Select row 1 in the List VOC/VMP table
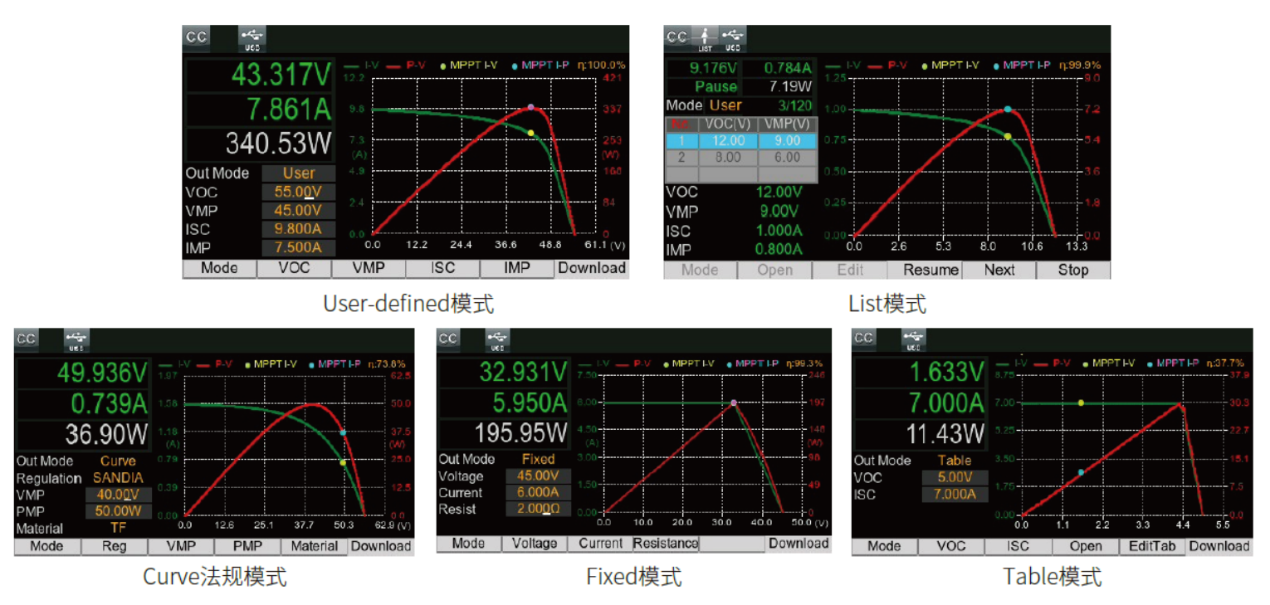 click(741, 141)
